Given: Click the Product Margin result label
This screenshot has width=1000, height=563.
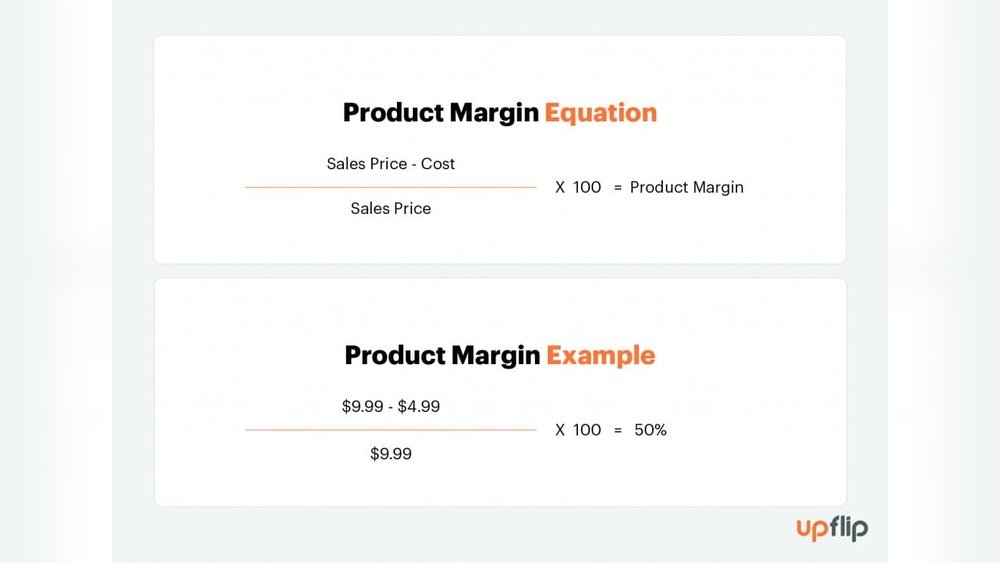Looking at the screenshot, I should [687, 187].
